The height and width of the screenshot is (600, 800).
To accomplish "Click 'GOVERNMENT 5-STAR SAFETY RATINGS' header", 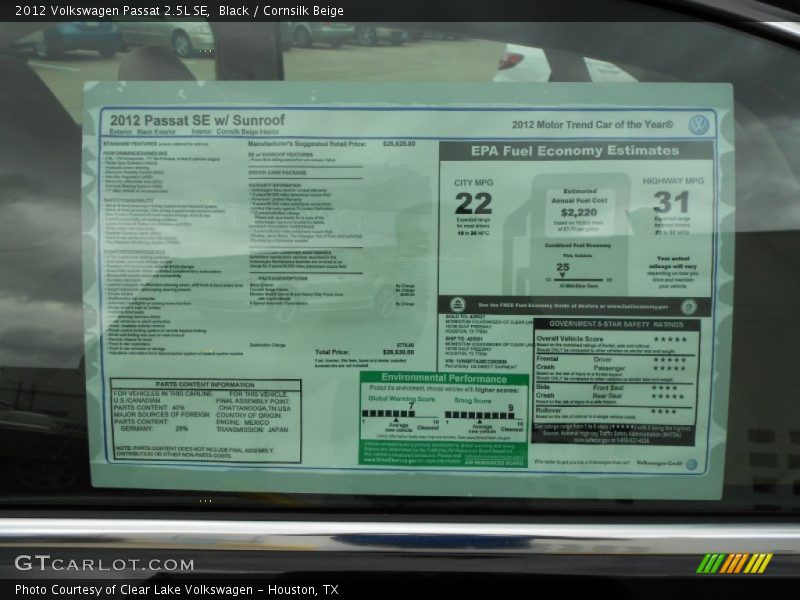I will coord(616,324).
